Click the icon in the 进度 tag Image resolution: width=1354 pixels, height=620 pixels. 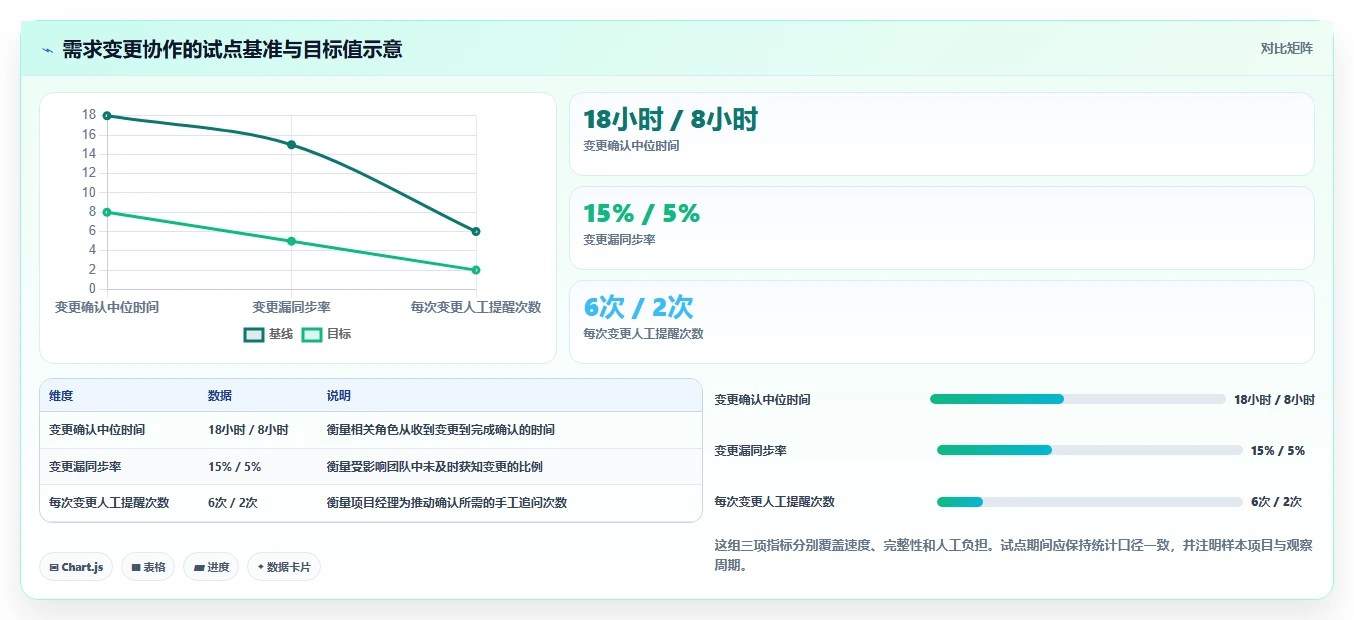199,567
